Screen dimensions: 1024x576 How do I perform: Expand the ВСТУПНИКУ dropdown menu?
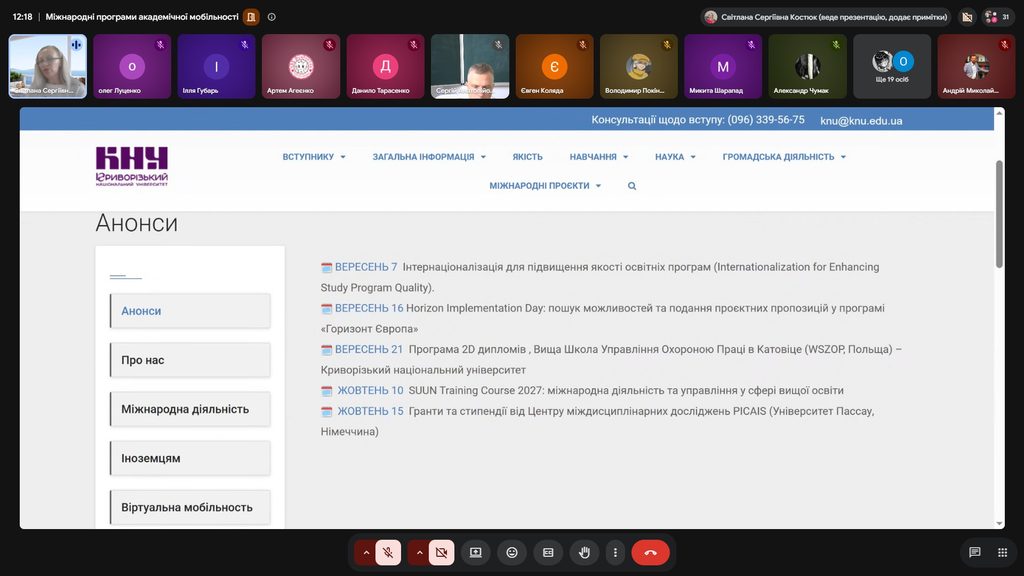pos(314,157)
